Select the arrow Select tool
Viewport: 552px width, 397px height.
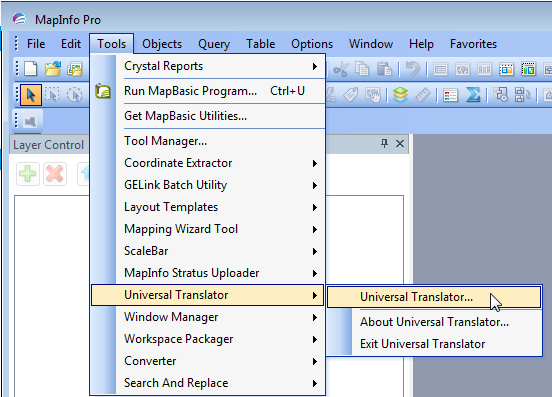click(31, 95)
